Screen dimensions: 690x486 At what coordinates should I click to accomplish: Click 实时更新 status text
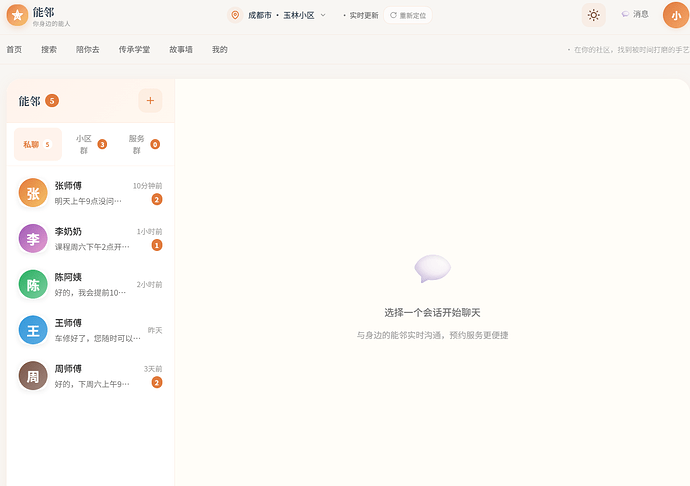click(363, 15)
